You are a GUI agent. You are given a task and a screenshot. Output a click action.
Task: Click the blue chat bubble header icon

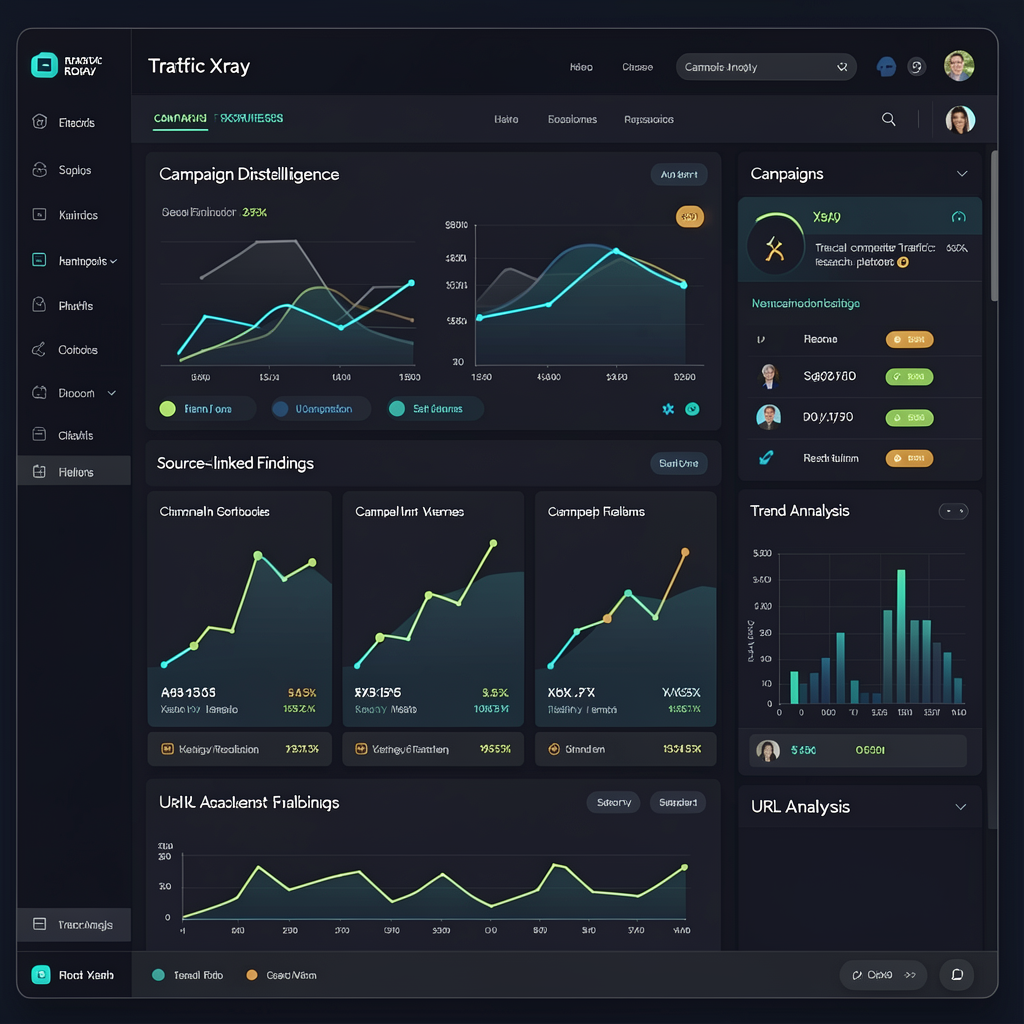click(886, 67)
